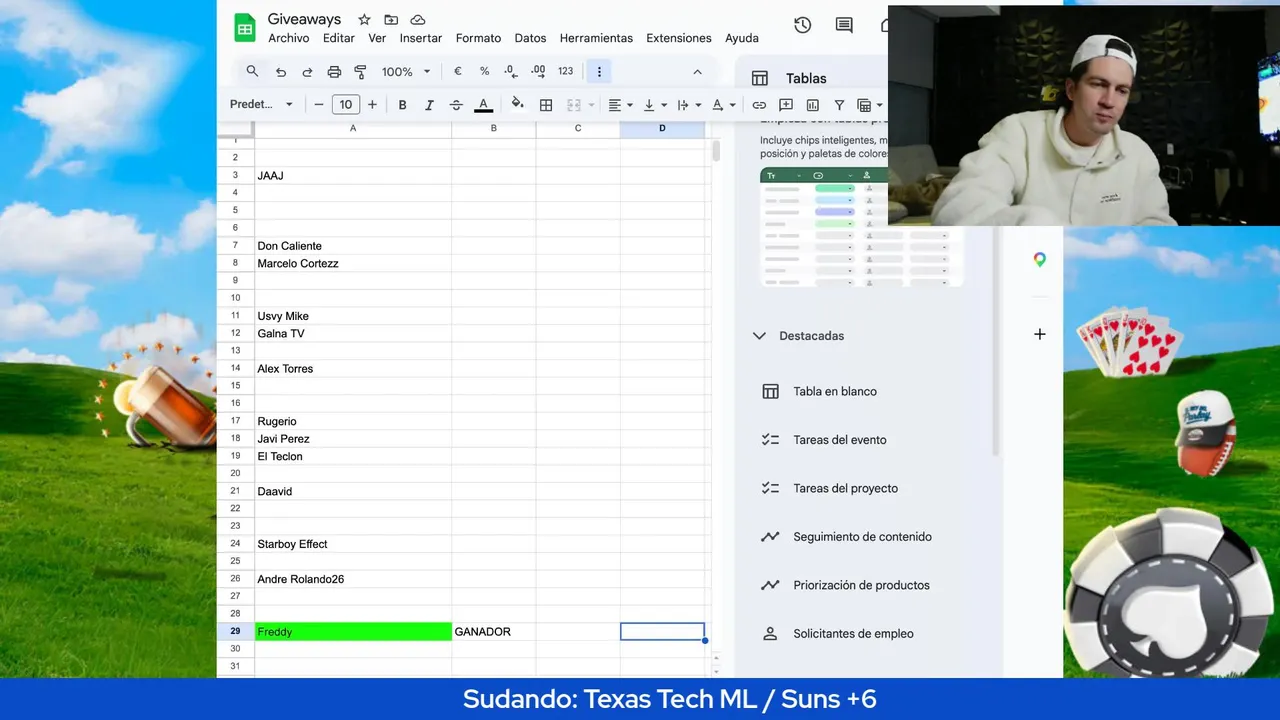Create a filter with funnel icon

tap(839, 105)
